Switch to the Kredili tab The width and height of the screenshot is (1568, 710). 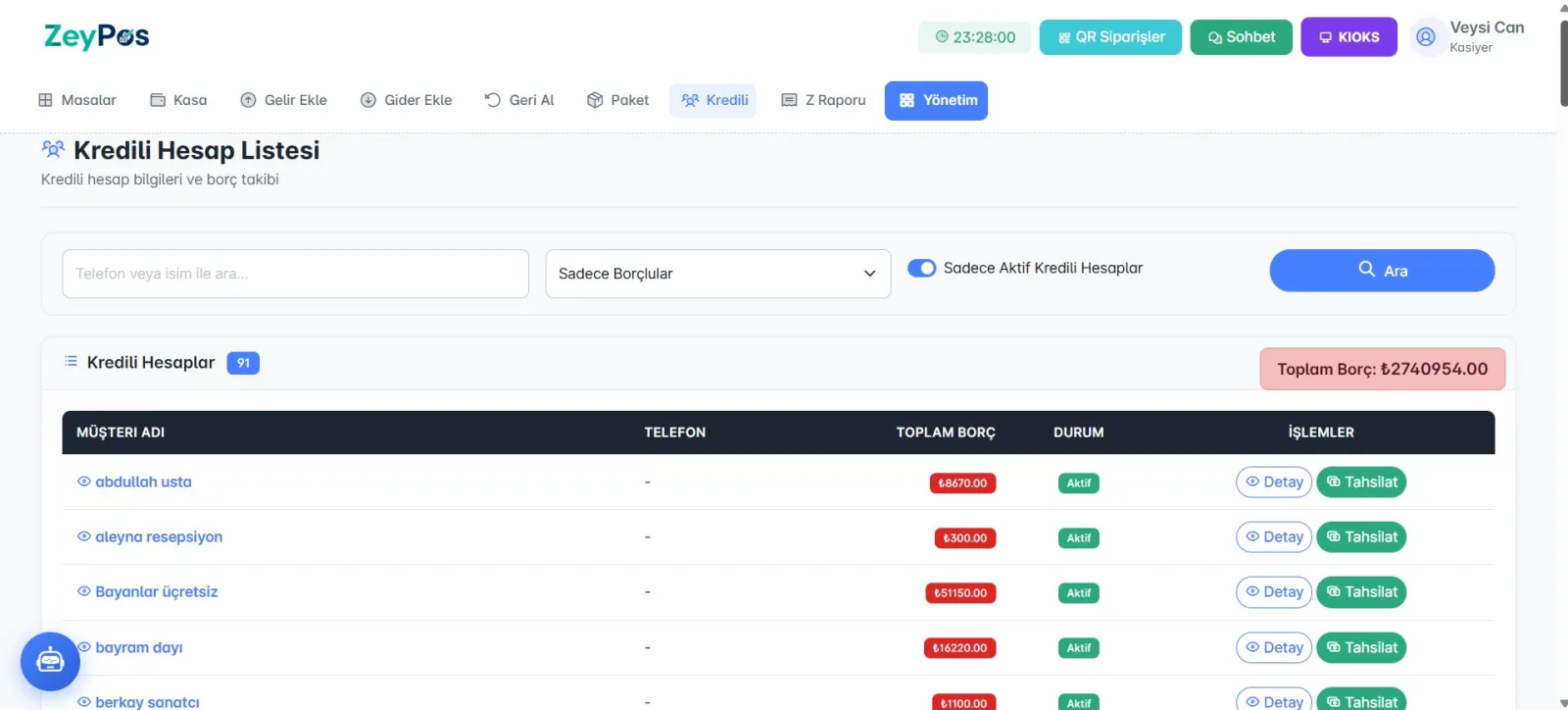713,100
